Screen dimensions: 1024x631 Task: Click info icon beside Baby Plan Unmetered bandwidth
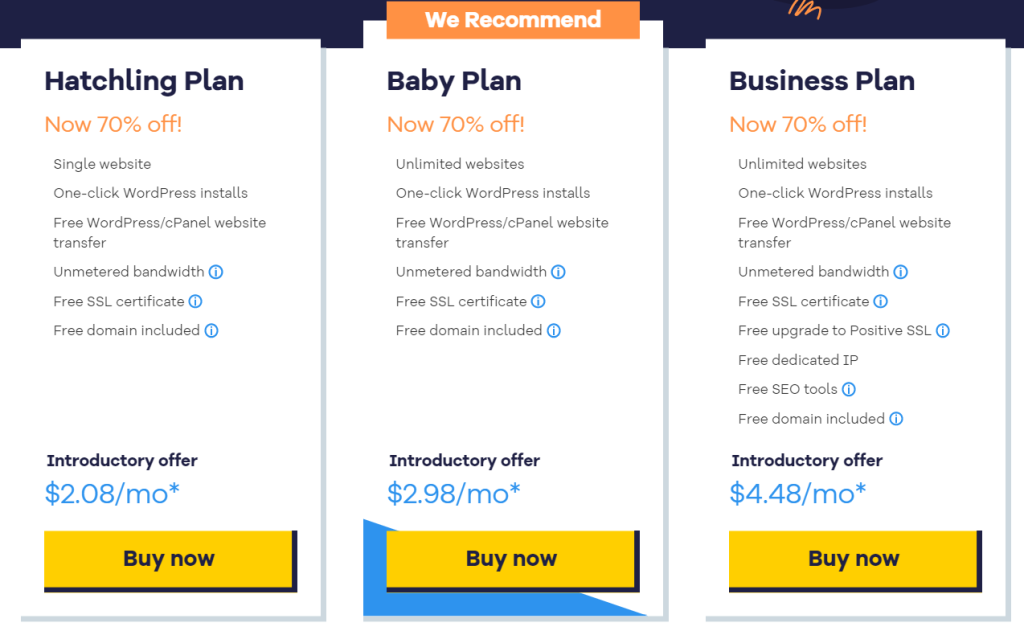coord(558,272)
